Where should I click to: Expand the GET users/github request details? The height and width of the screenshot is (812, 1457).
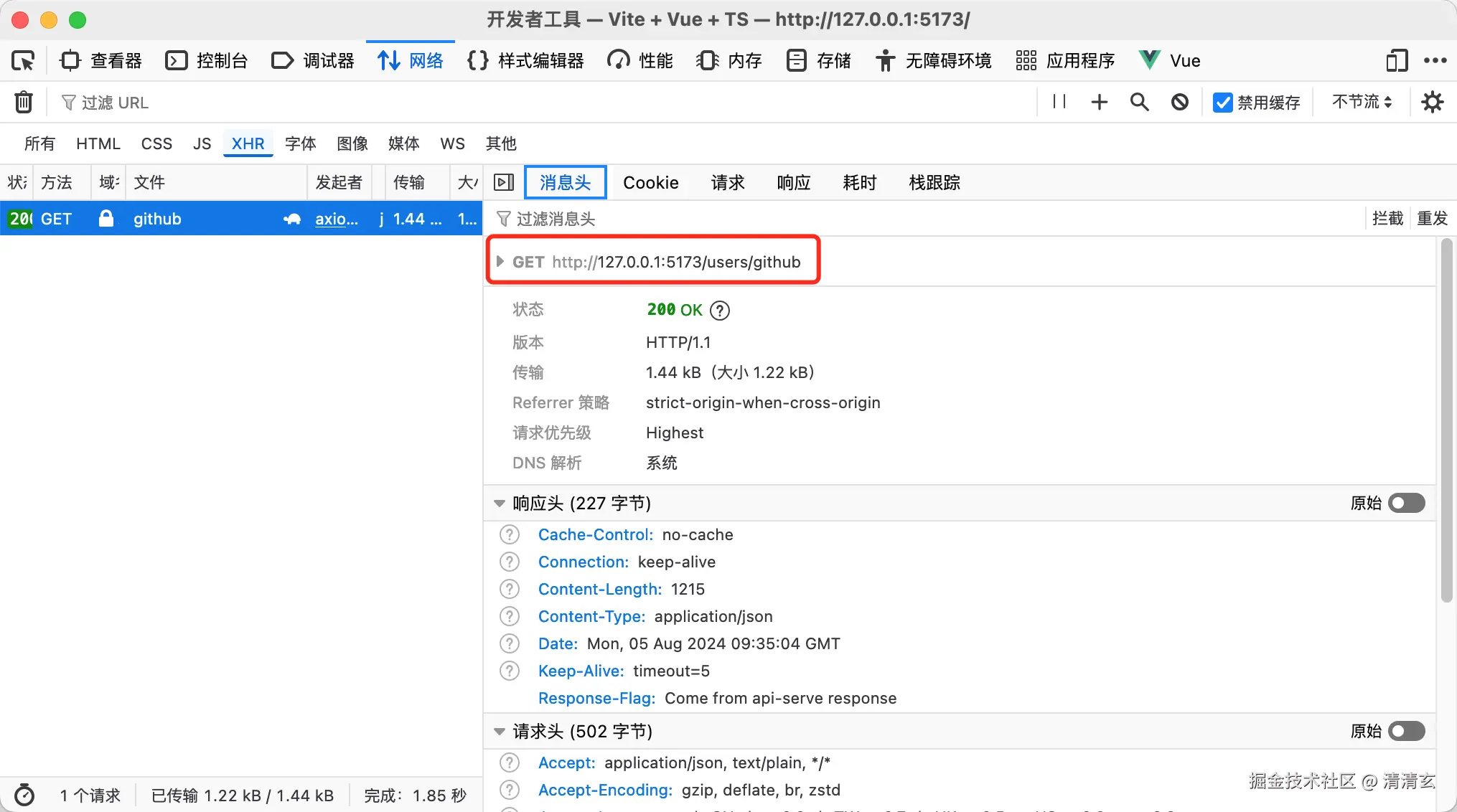click(x=500, y=261)
